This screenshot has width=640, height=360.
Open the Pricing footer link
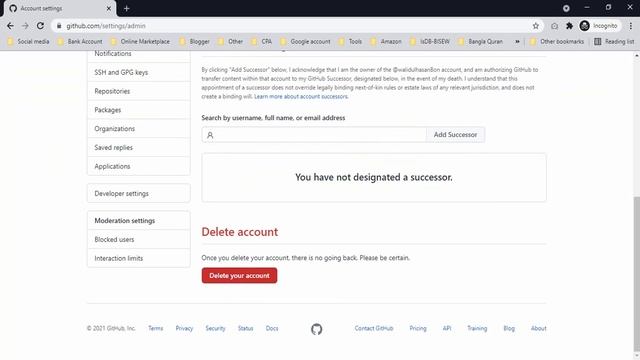(418, 328)
